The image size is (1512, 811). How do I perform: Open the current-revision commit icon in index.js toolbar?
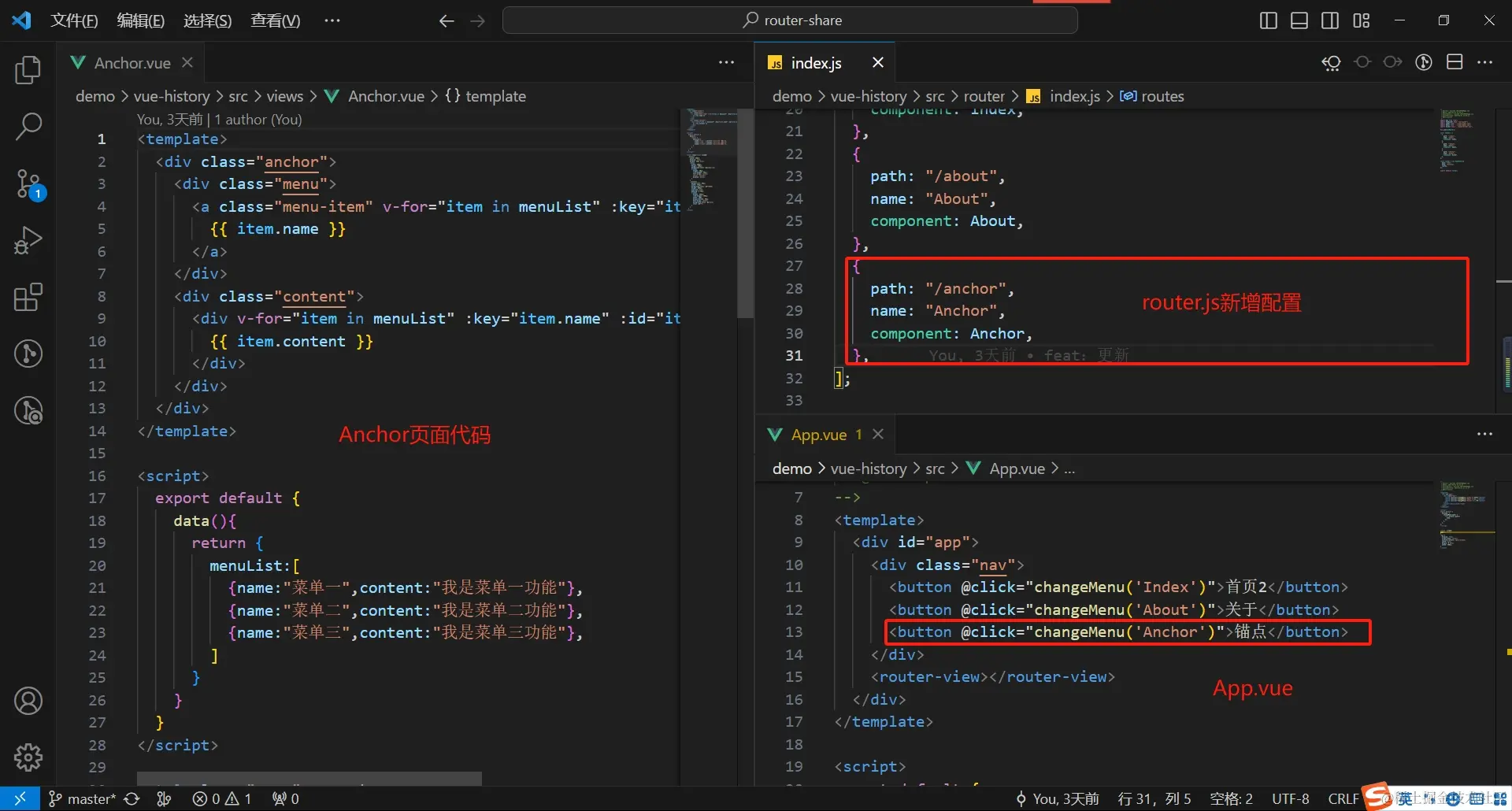pyautogui.click(x=1362, y=63)
